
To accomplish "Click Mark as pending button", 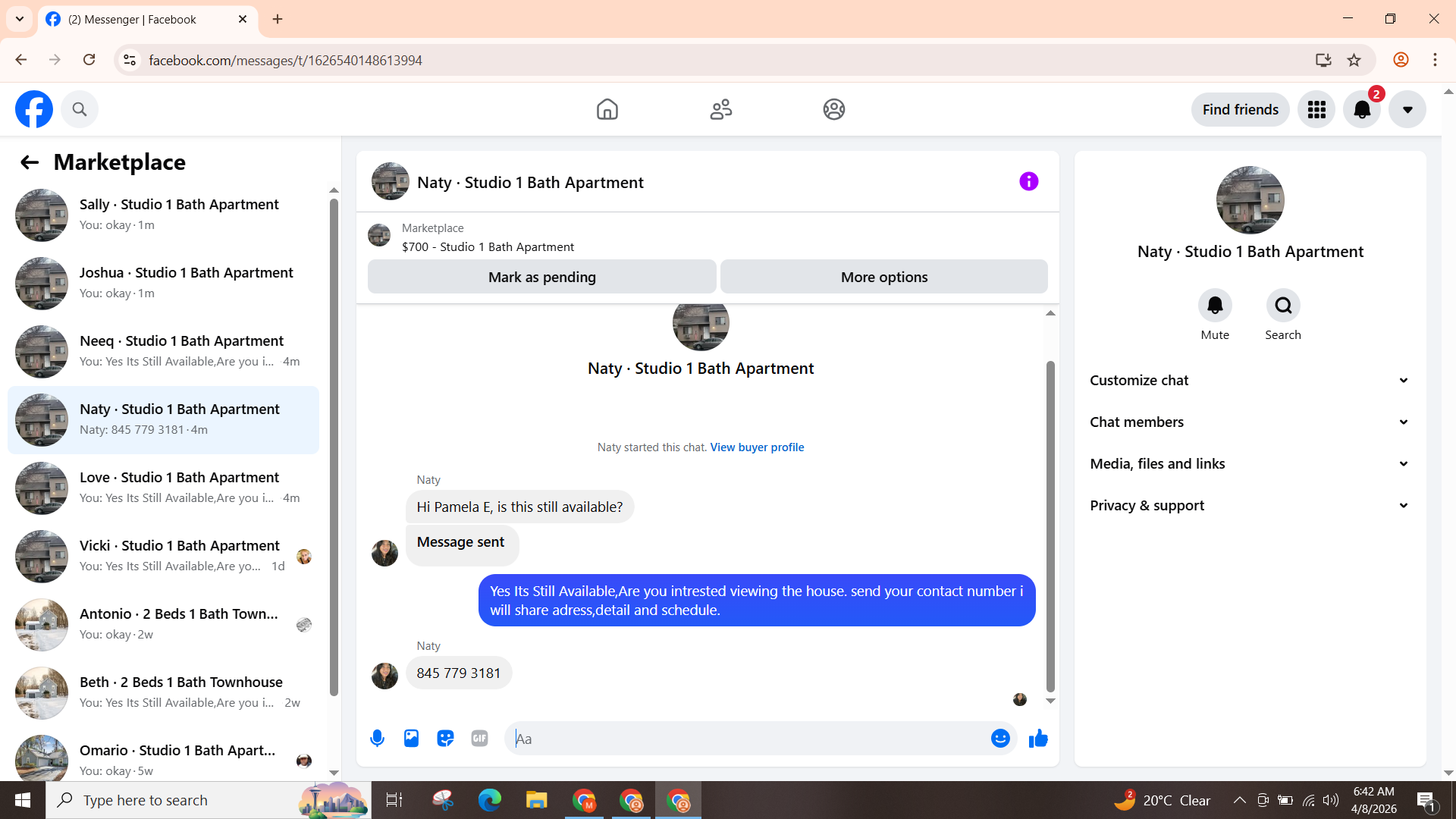I will [541, 277].
